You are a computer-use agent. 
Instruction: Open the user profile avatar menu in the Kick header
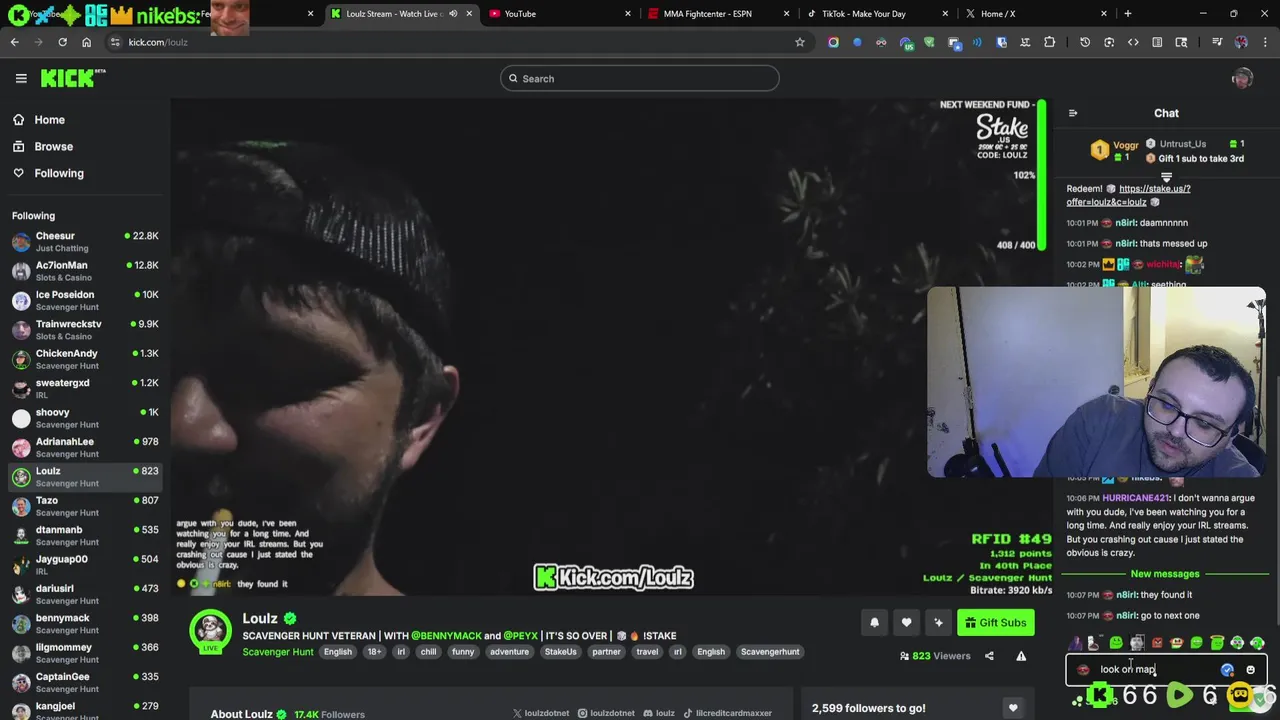[1242, 79]
